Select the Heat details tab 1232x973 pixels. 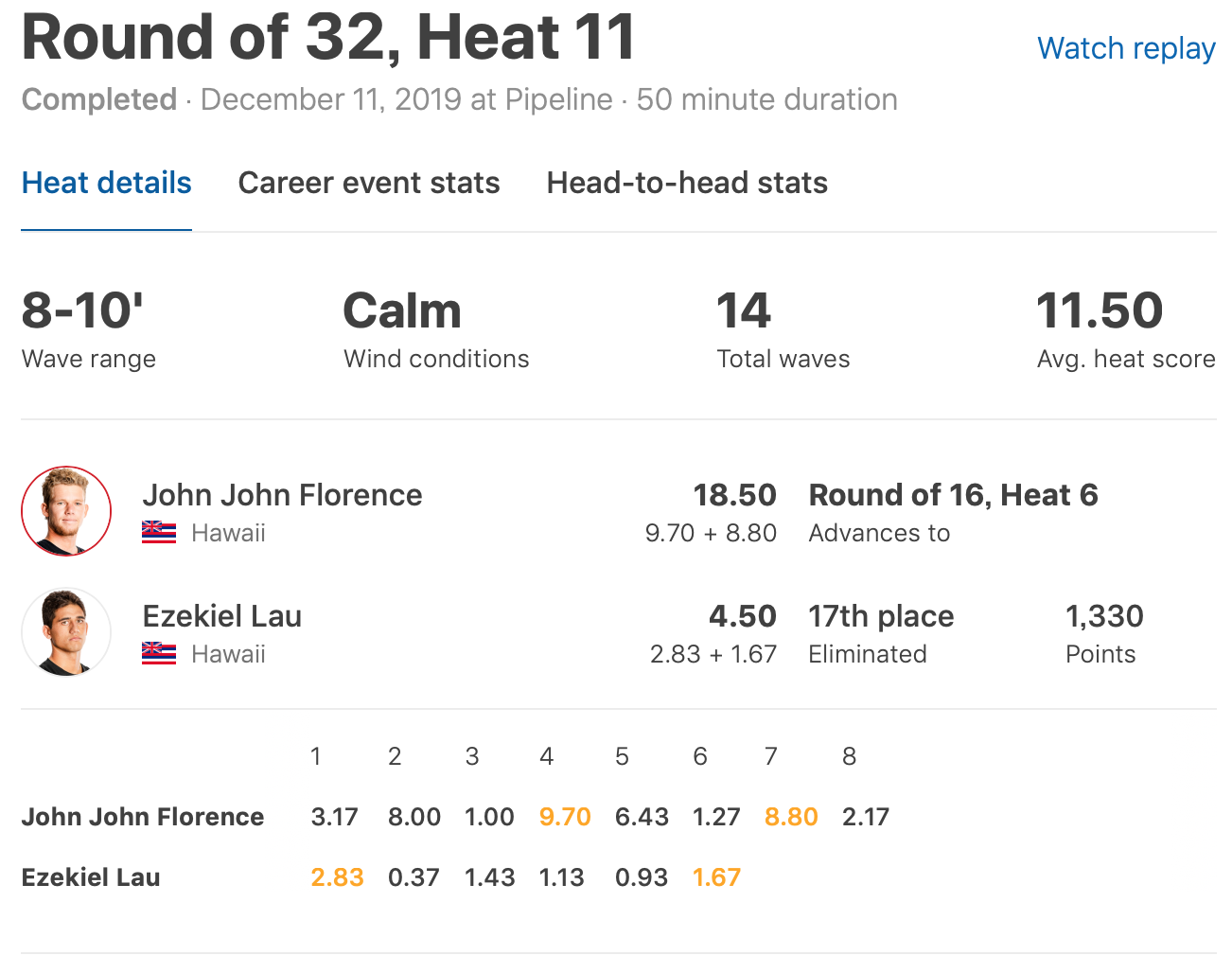pyautogui.click(x=107, y=183)
